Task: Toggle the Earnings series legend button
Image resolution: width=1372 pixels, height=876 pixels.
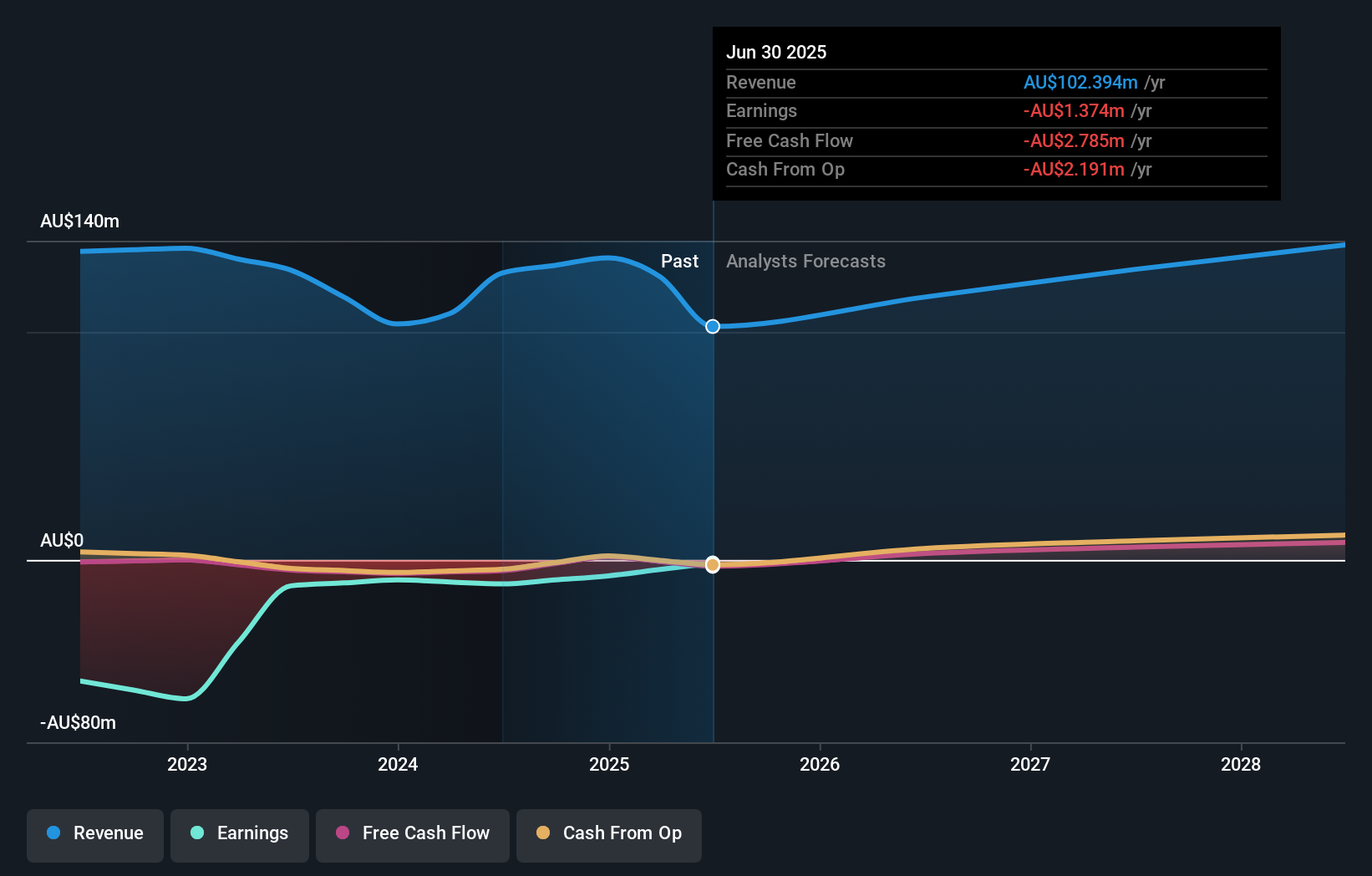Action: pos(240,834)
